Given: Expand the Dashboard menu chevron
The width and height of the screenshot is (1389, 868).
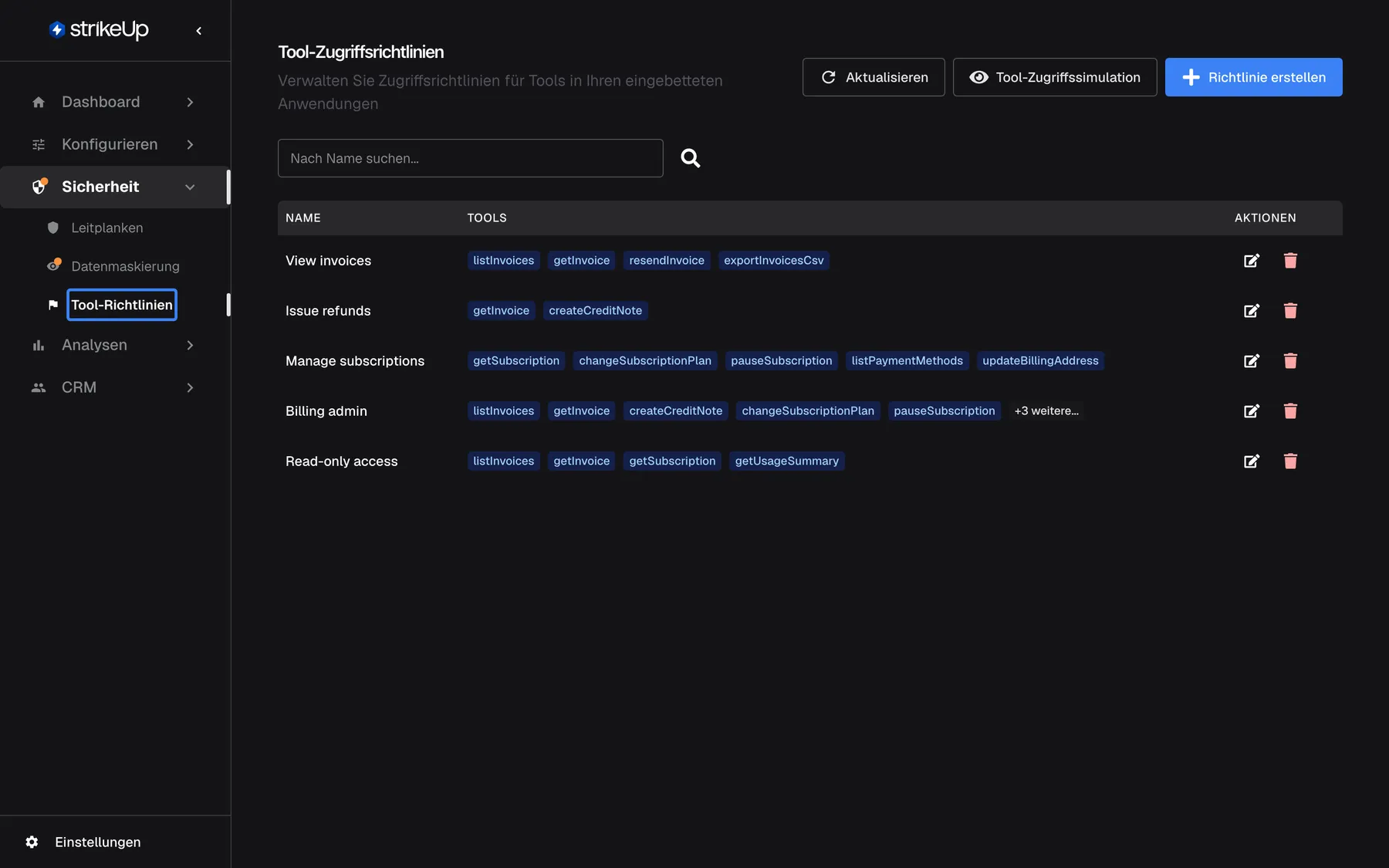Looking at the screenshot, I should (190, 102).
